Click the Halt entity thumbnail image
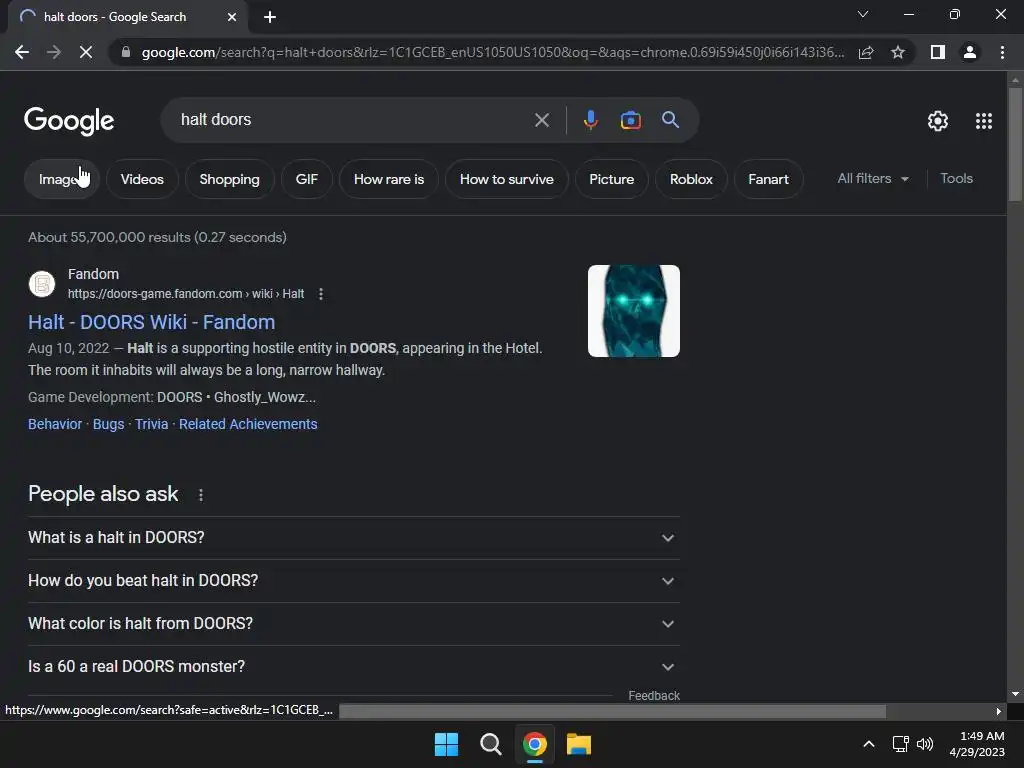The width and height of the screenshot is (1024, 768). pos(633,311)
